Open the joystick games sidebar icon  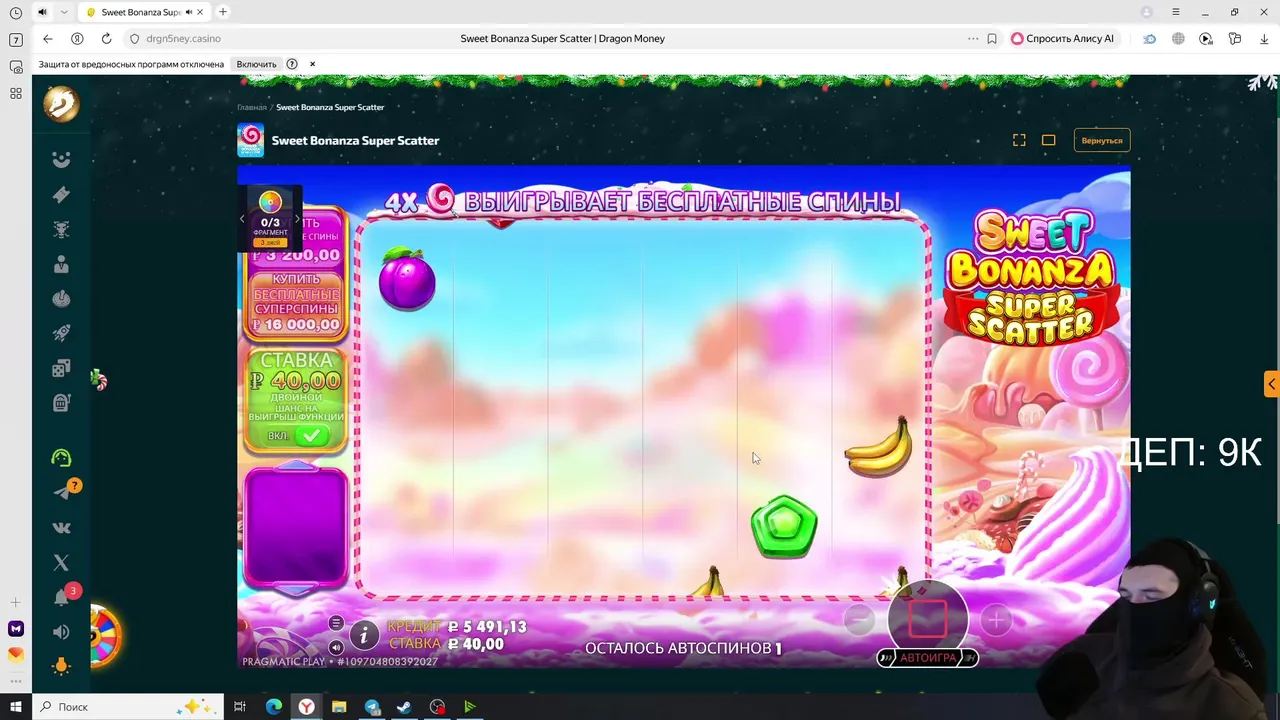pyautogui.click(x=61, y=299)
